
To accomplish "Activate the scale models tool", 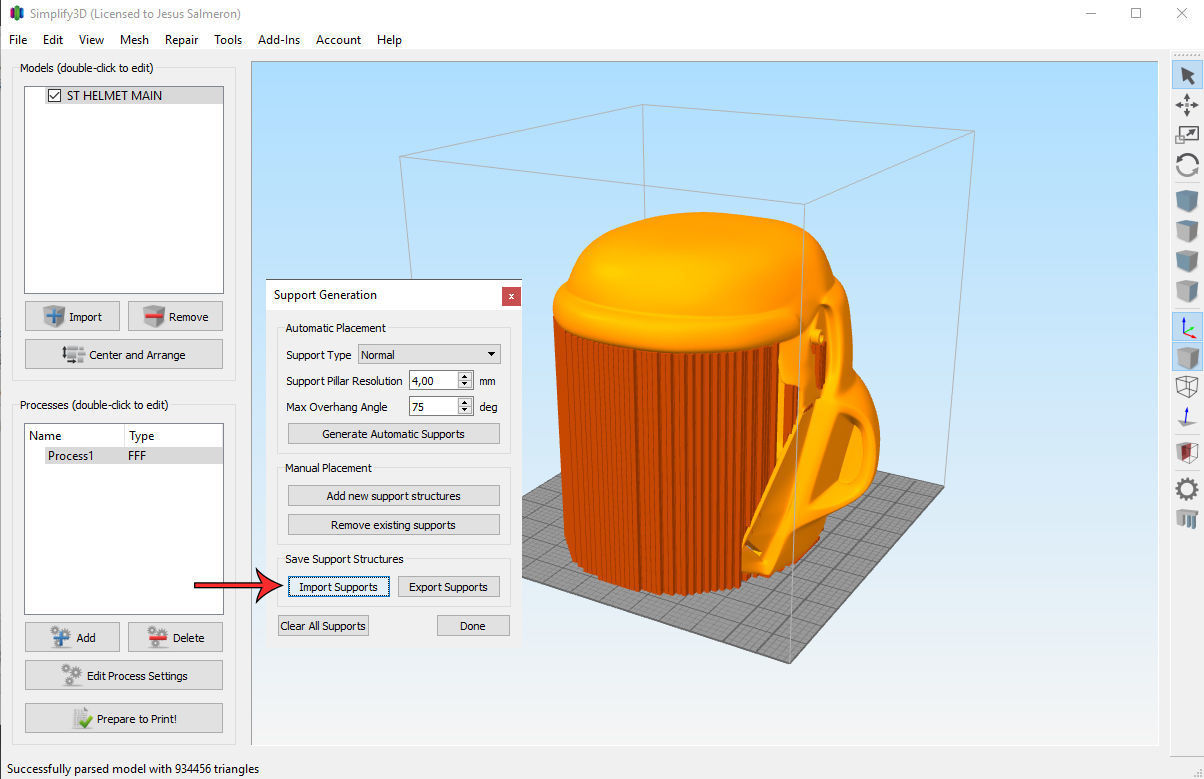I will coord(1187,135).
